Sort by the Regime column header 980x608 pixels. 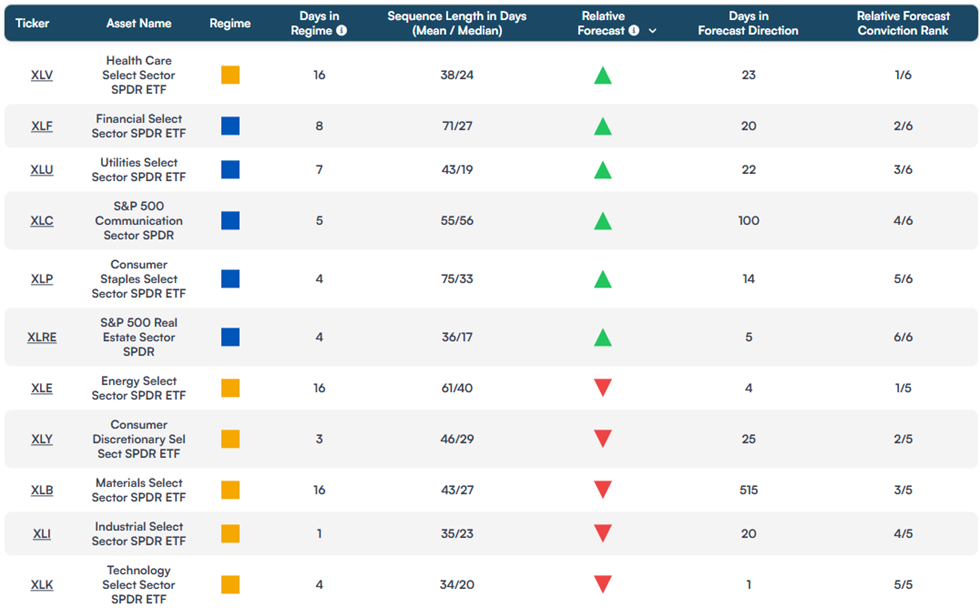[230, 23]
